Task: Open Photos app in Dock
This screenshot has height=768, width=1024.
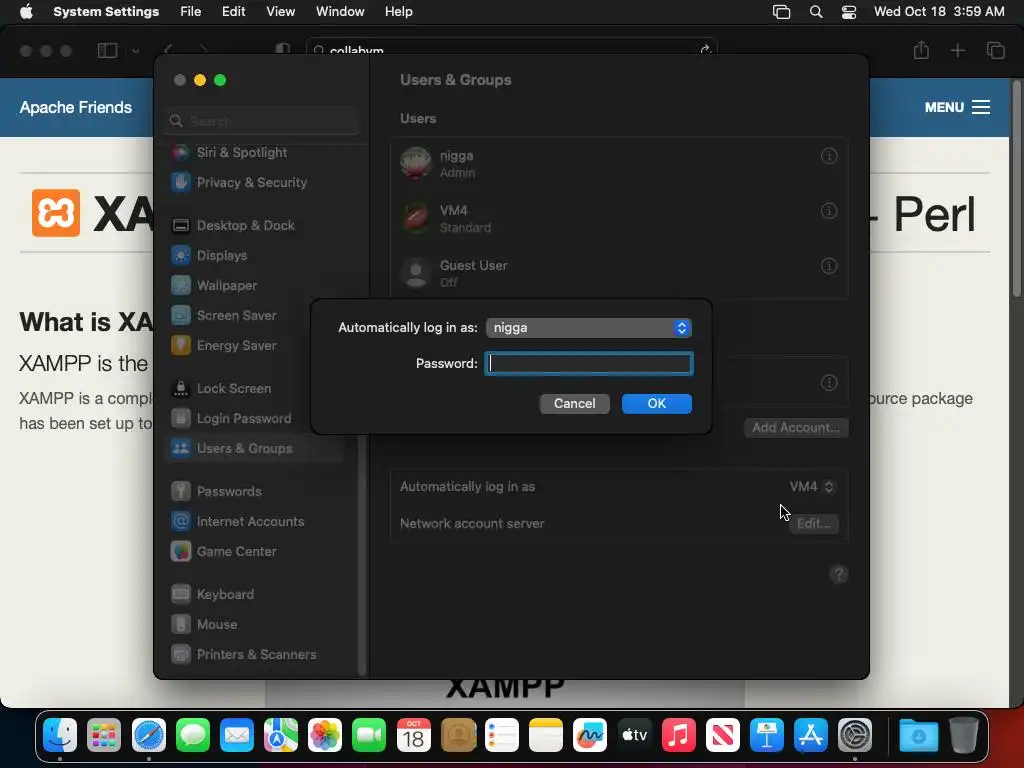Action: coord(325,735)
